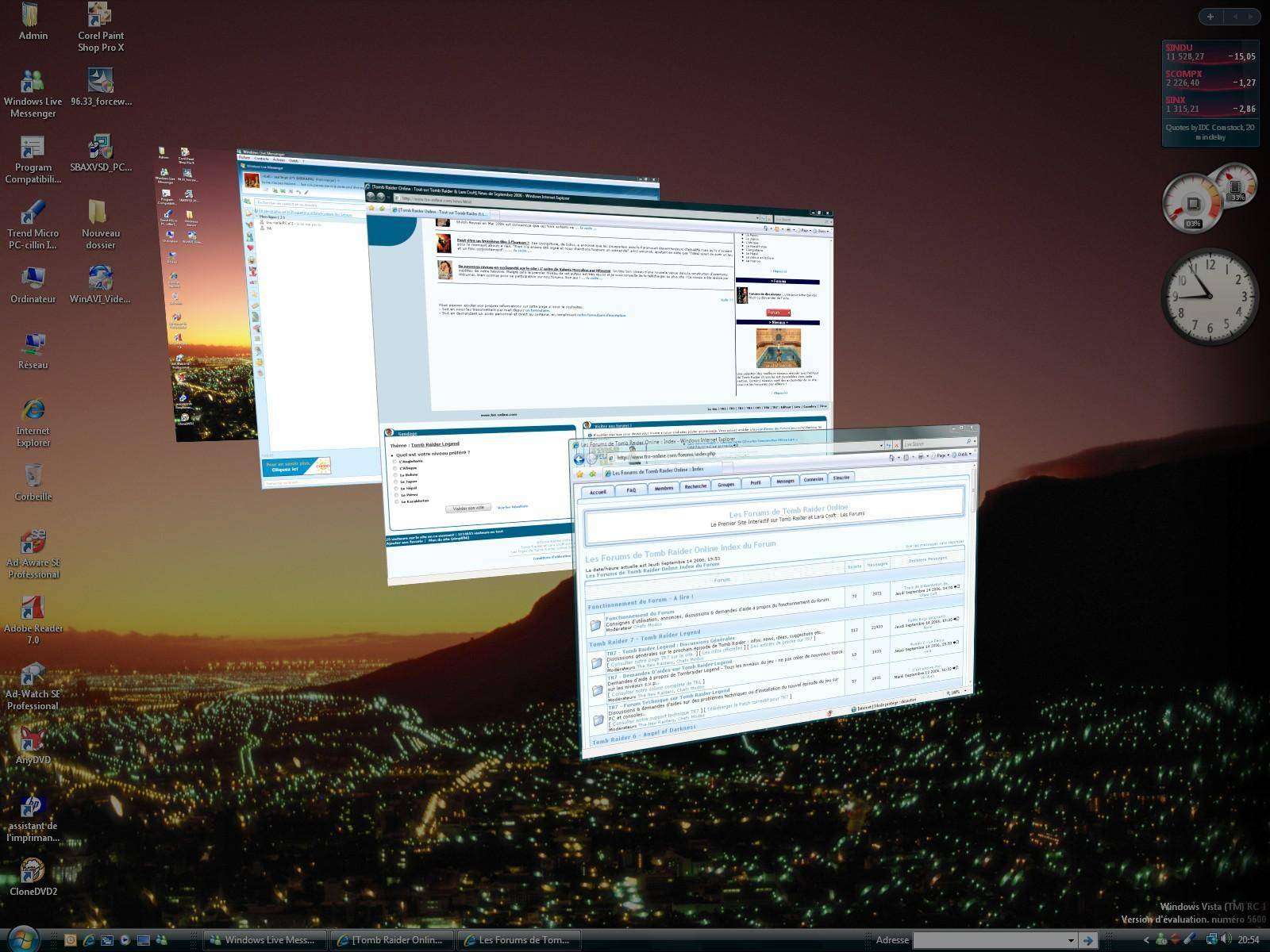
Task: Select the 96.33_forcew... installer icon
Action: [100, 87]
